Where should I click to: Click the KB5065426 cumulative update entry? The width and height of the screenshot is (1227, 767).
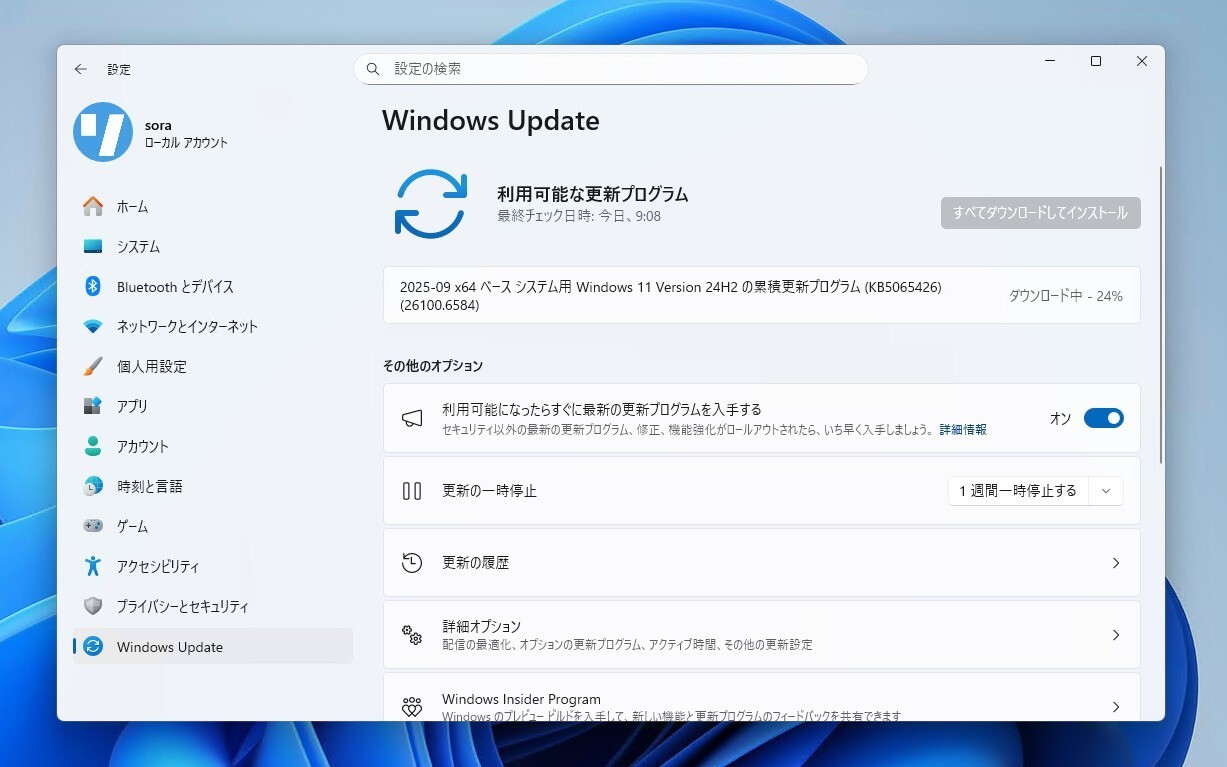(x=761, y=295)
